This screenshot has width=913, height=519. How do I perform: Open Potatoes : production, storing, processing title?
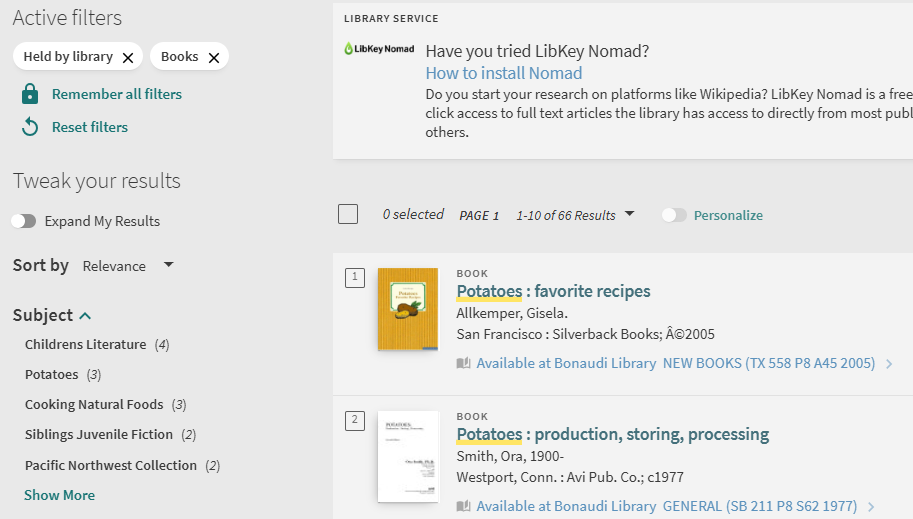pyautogui.click(x=612, y=434)
